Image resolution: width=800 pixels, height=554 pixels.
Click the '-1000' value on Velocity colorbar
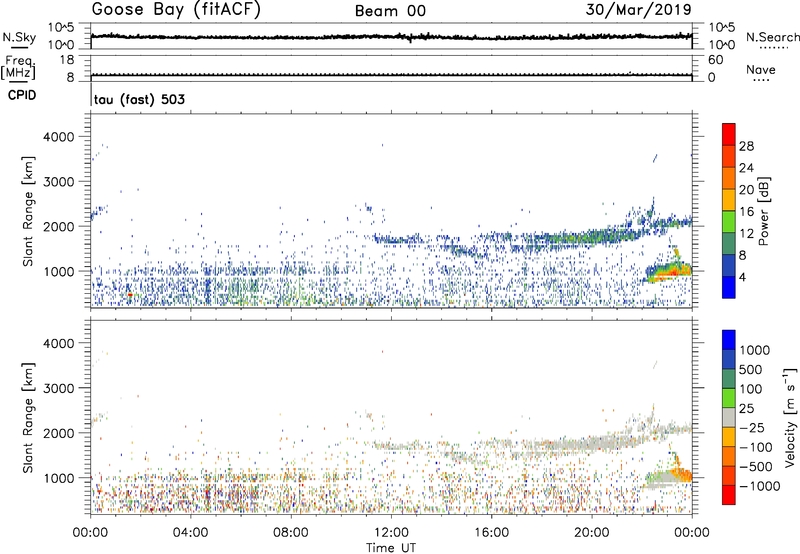click(760, 486)
